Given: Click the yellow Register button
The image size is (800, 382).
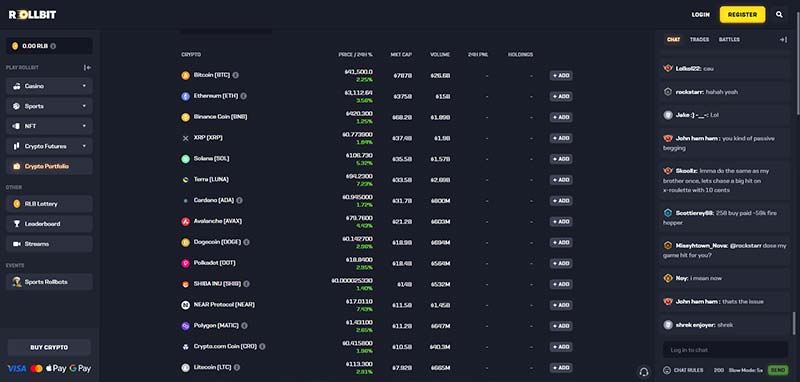Looking at the screenshot, I should (x=742, y=15).
